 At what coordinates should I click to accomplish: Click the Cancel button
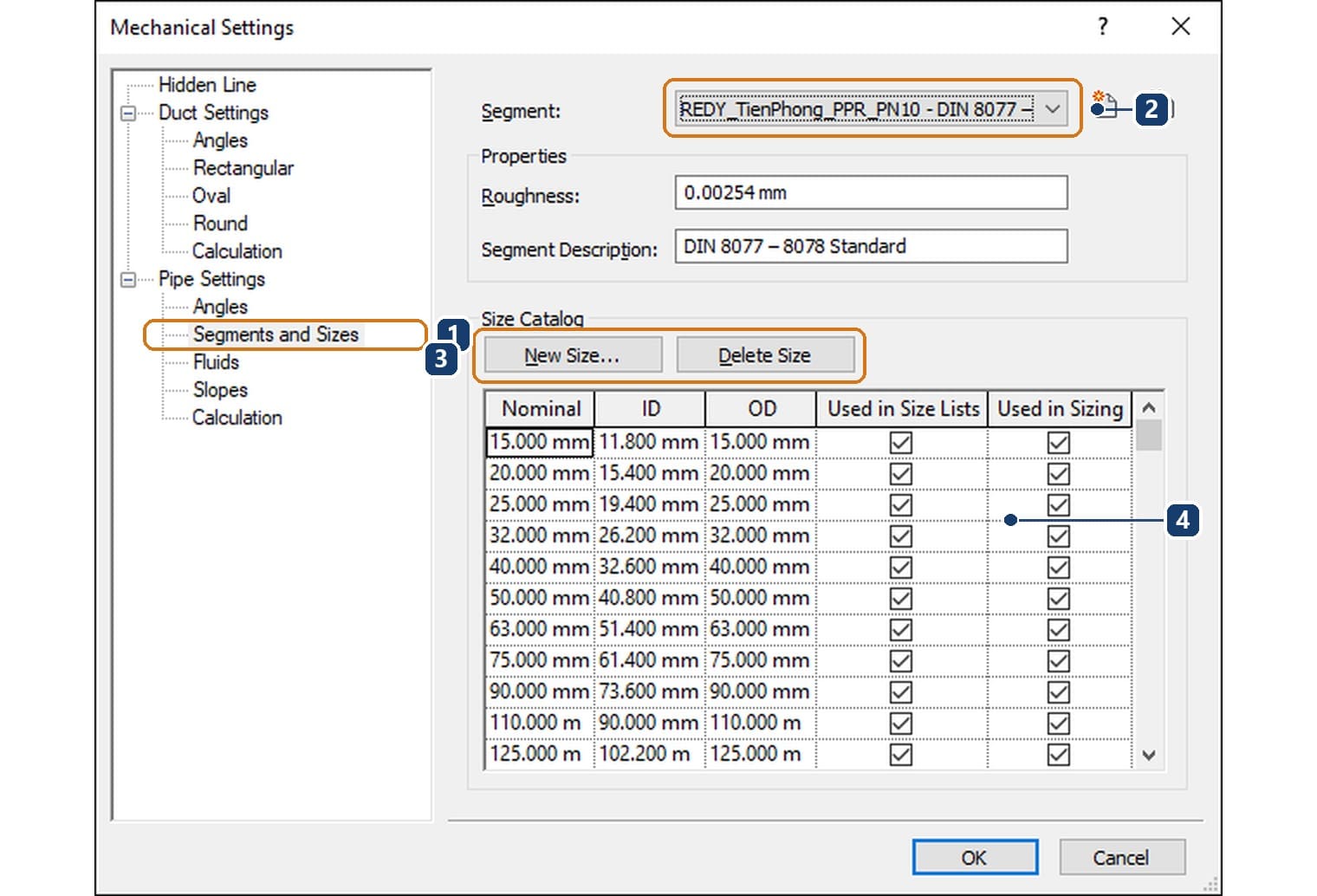1121,857
